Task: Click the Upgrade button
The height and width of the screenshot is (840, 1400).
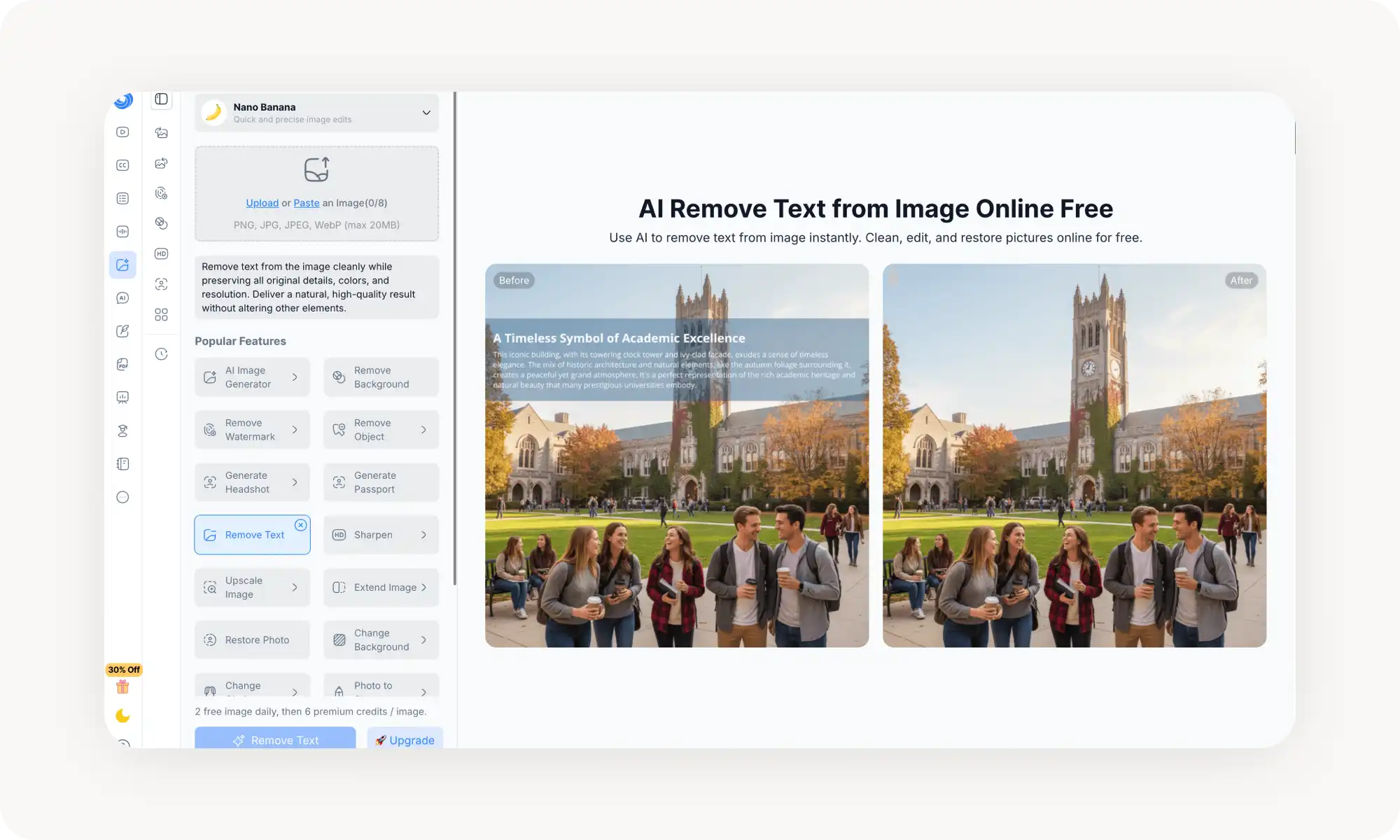Action: 405,740
